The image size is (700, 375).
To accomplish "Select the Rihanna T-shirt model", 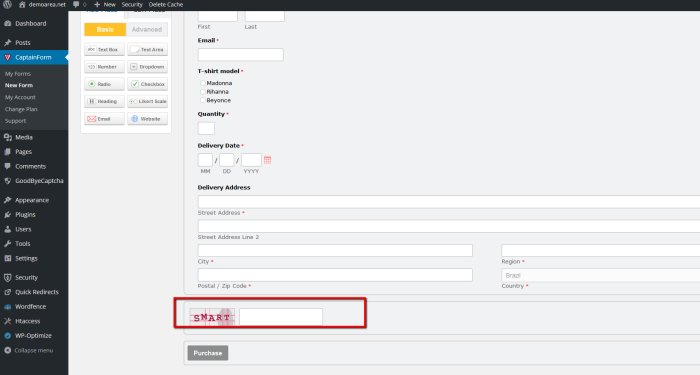I will (203, 92).
